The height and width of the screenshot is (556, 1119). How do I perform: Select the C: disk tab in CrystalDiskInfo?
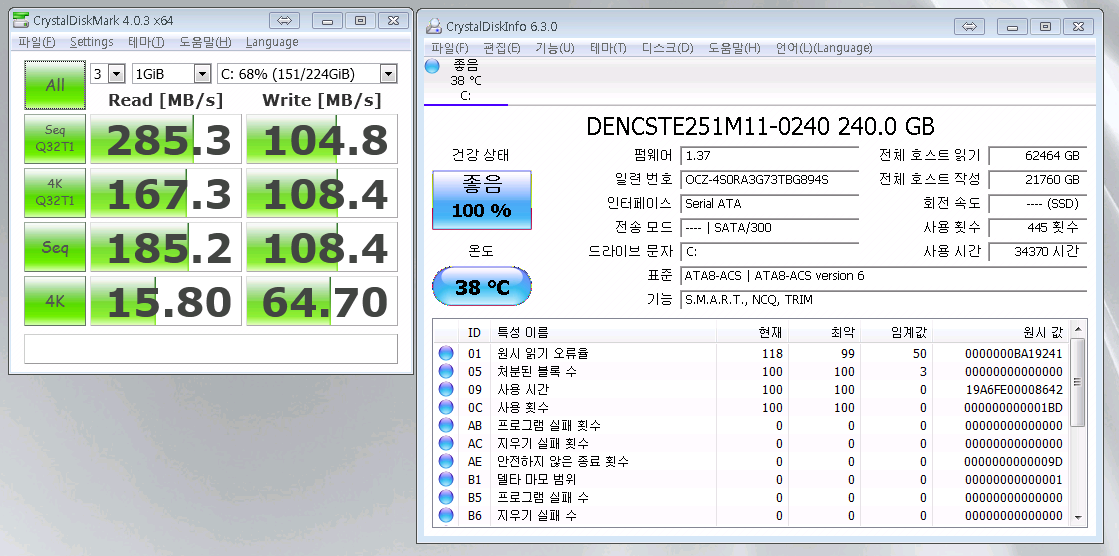coord(465,80)
